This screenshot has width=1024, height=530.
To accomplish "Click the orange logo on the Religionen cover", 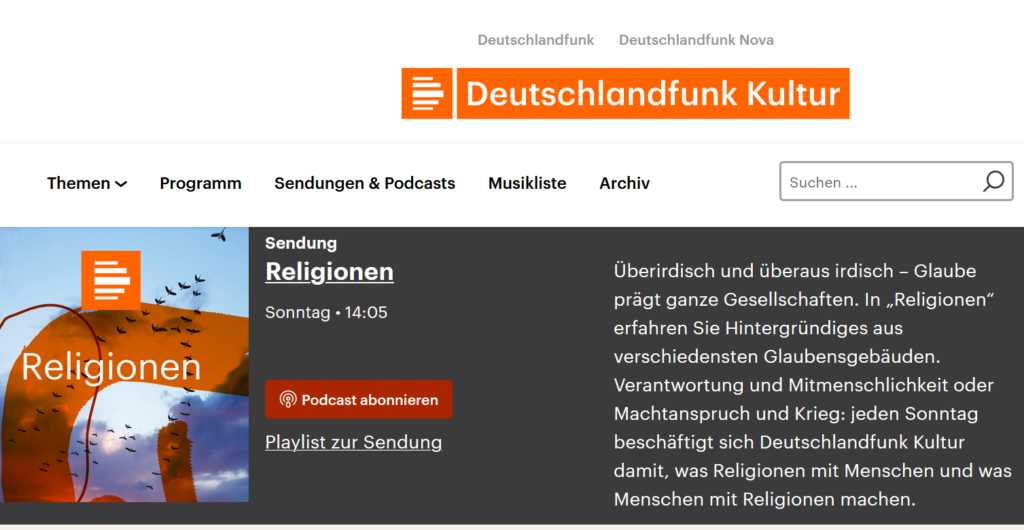I will [x=110, y=281].
